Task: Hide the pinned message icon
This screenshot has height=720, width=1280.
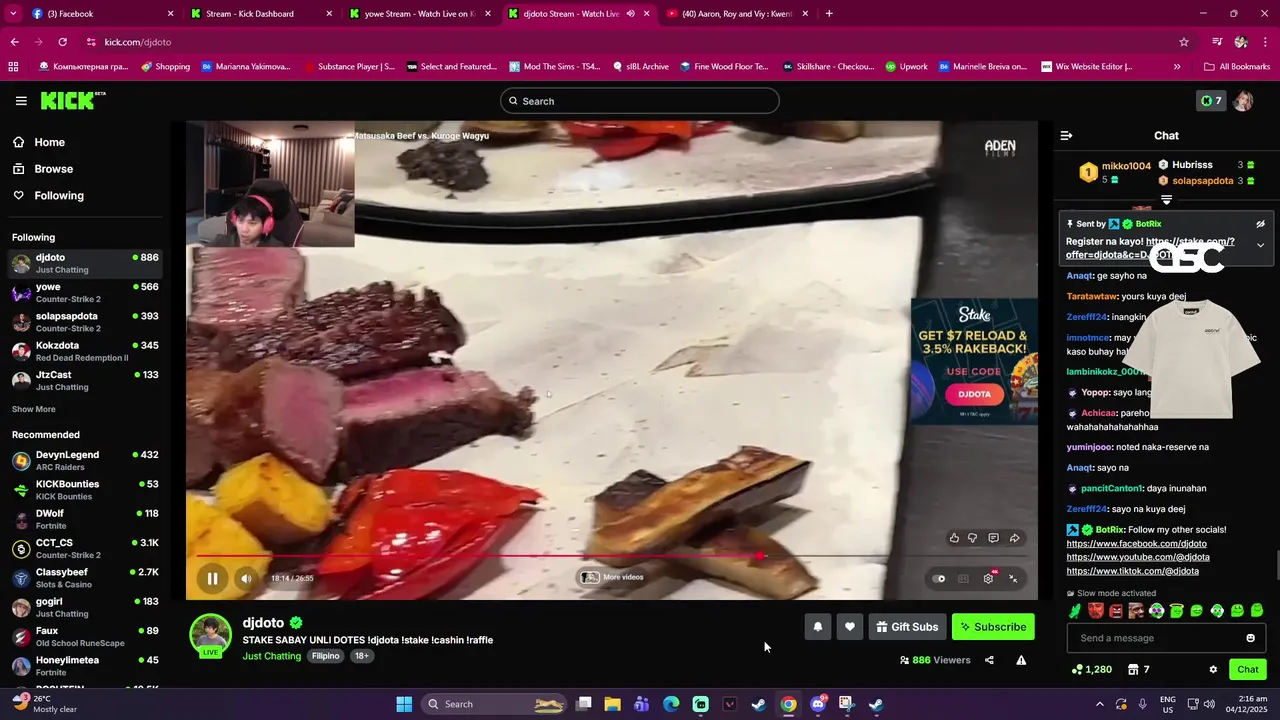Action: pos(1260,224)
